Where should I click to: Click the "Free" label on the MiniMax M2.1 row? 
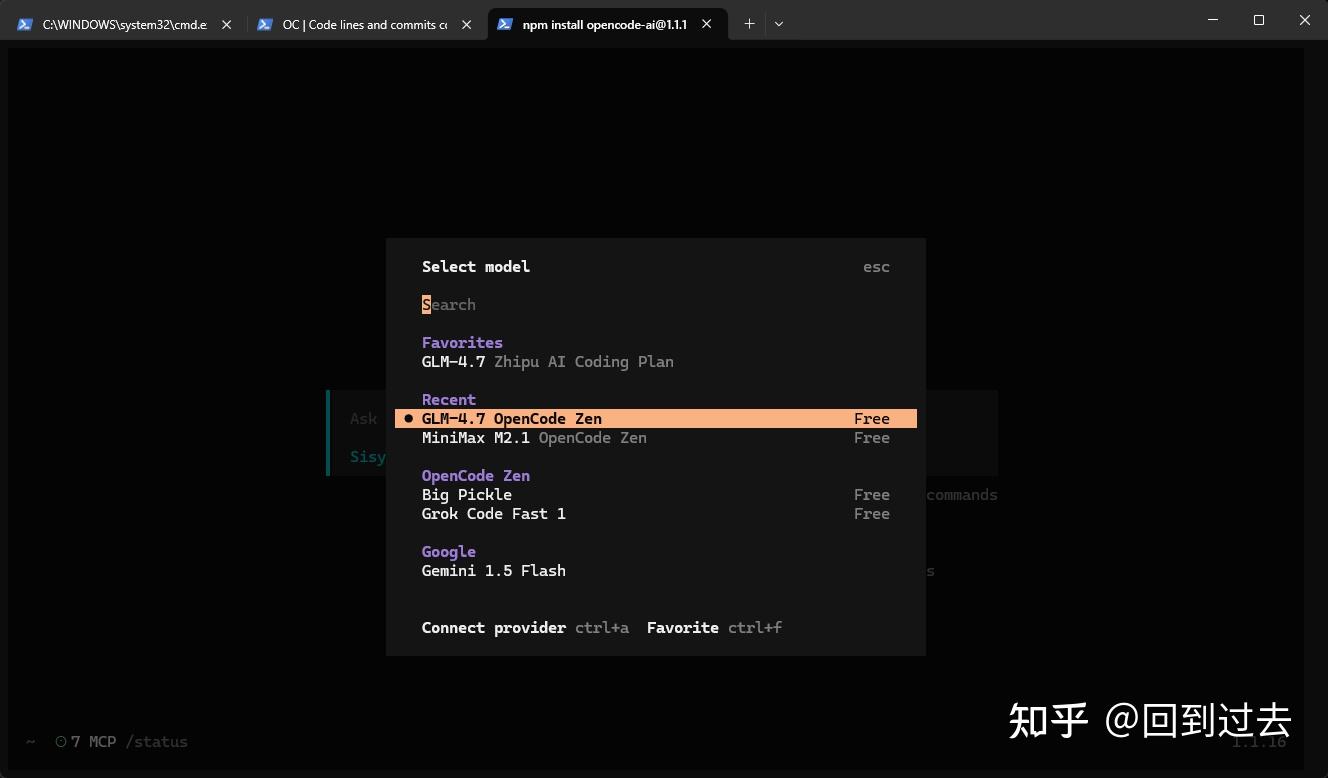tap(872, 438)
